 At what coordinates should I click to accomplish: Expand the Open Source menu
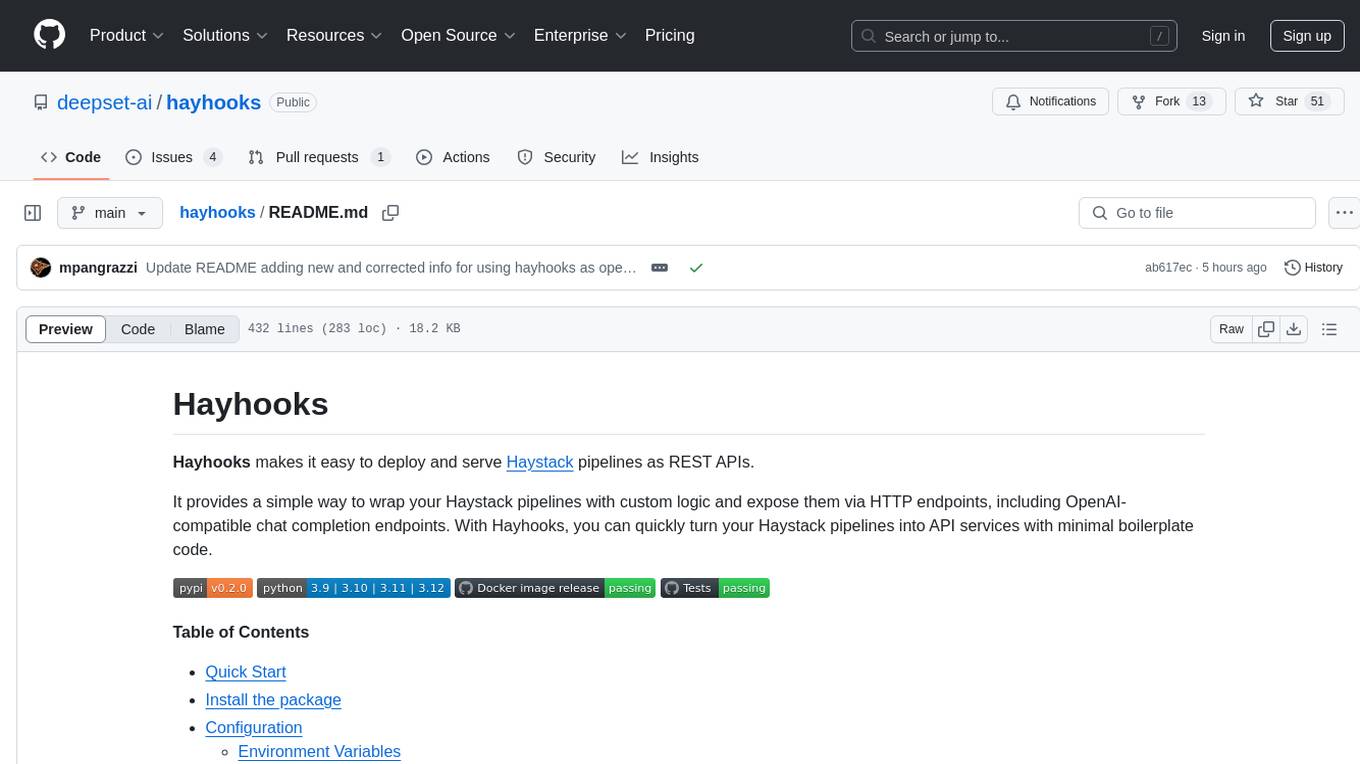[458, 35]
